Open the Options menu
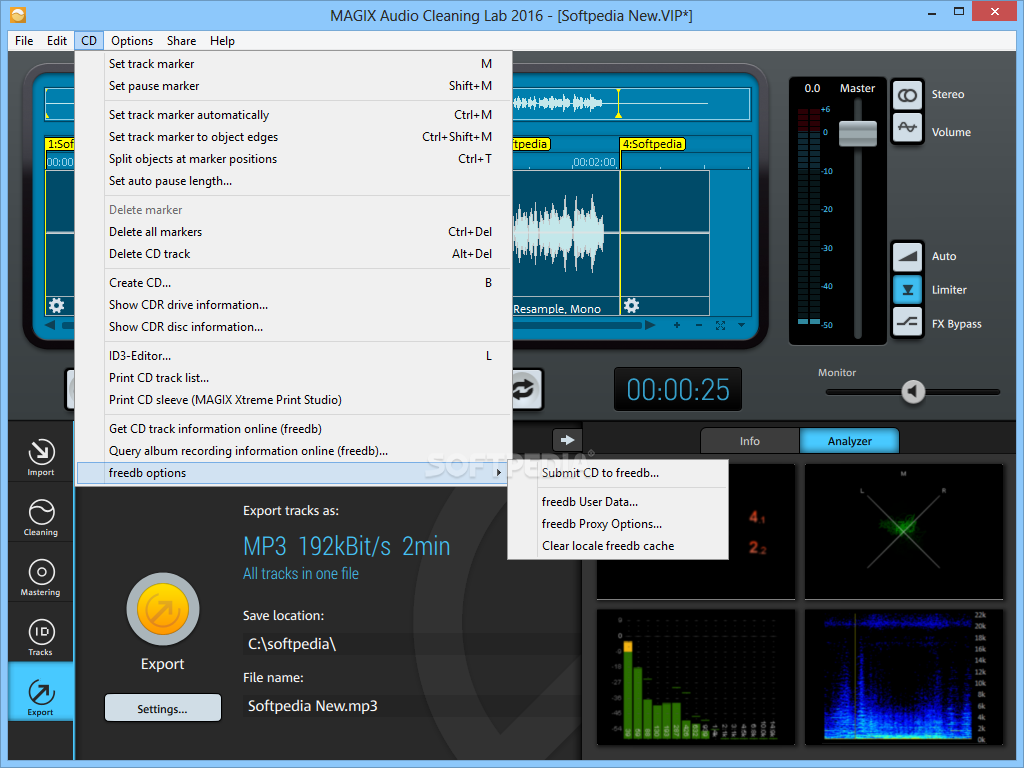Viewport: 1024px width, 768px height. (132, 40)
